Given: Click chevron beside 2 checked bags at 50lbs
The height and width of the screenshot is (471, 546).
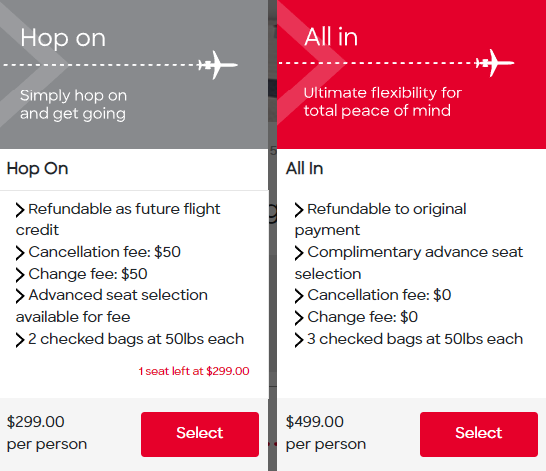Looking at the screenshot, I should (20, 340).
